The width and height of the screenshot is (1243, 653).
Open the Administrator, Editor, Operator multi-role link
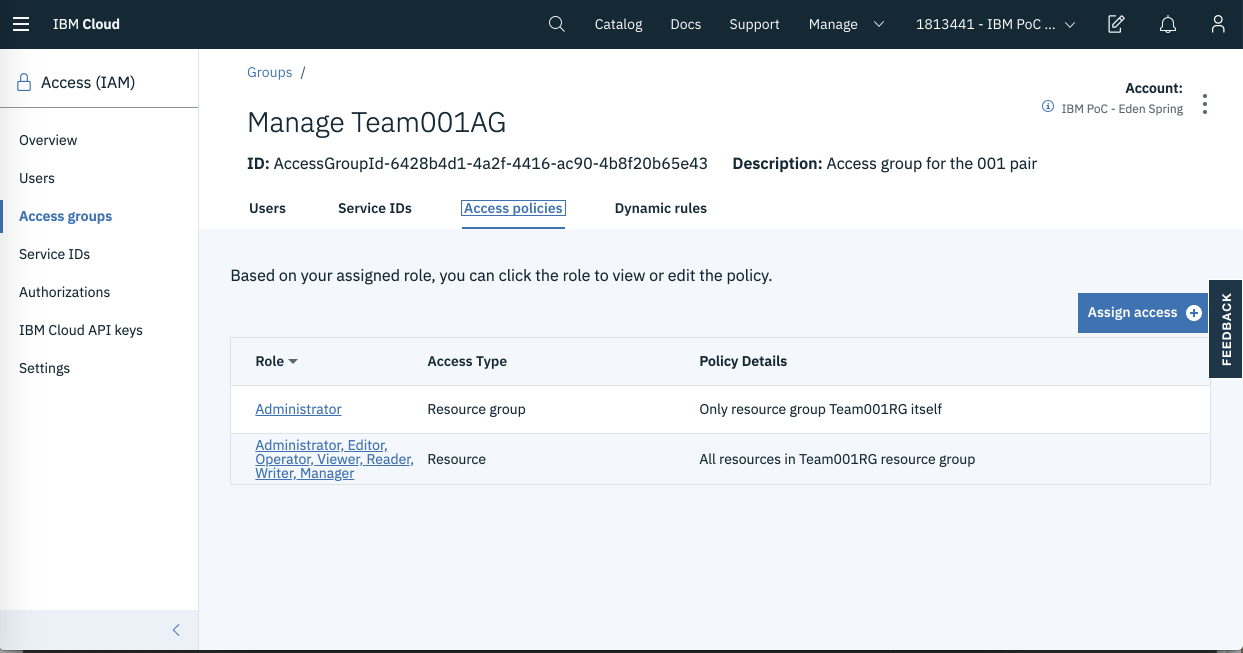pyautogui.click(x=334, y=459)
